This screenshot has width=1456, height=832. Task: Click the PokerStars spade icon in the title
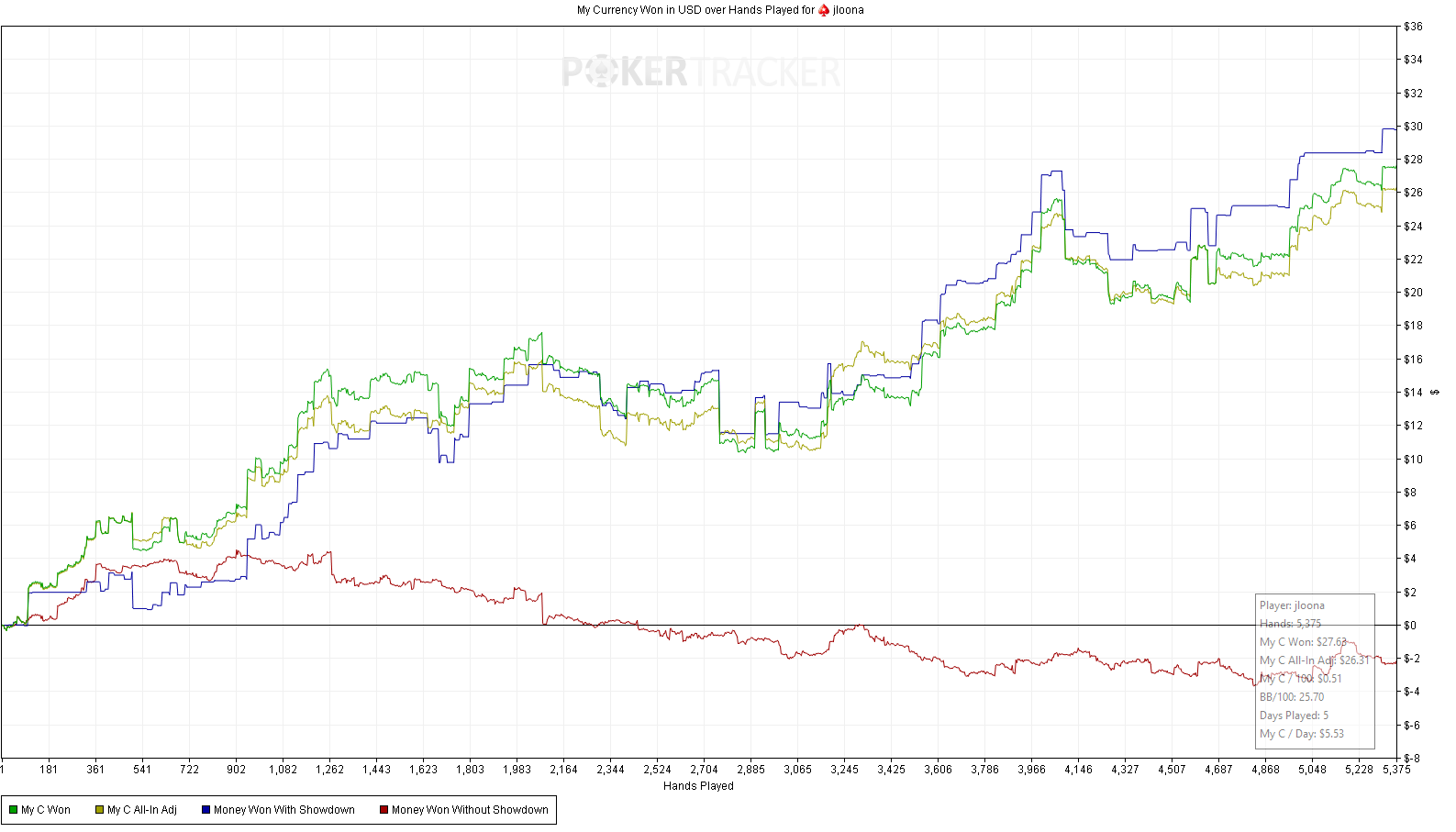tap(824, 10)
